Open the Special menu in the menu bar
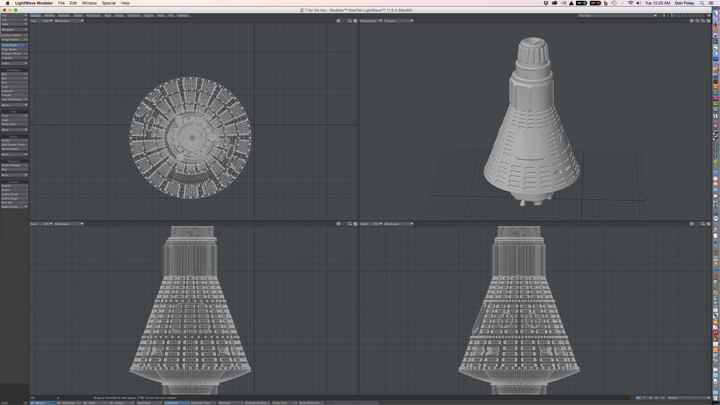720x405 pixels. pos(109,3)
